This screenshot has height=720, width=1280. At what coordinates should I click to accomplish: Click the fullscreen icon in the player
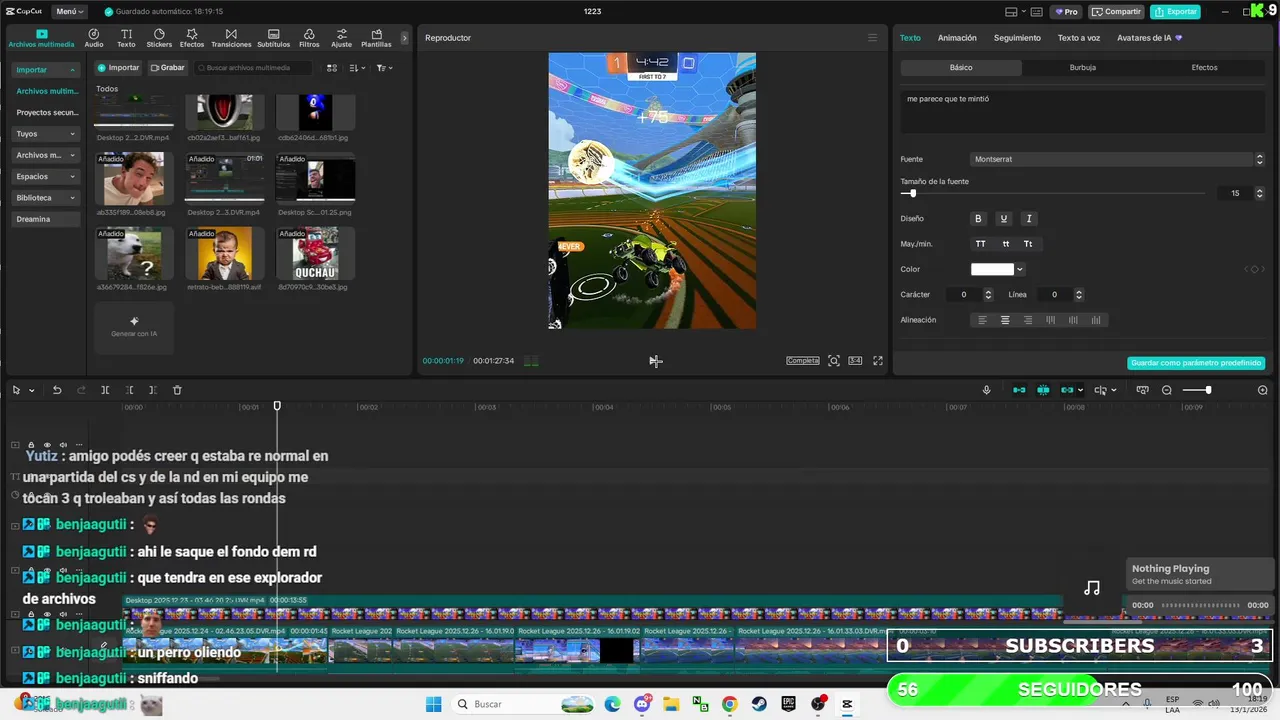pyautogui.click(x=878, y=361)
